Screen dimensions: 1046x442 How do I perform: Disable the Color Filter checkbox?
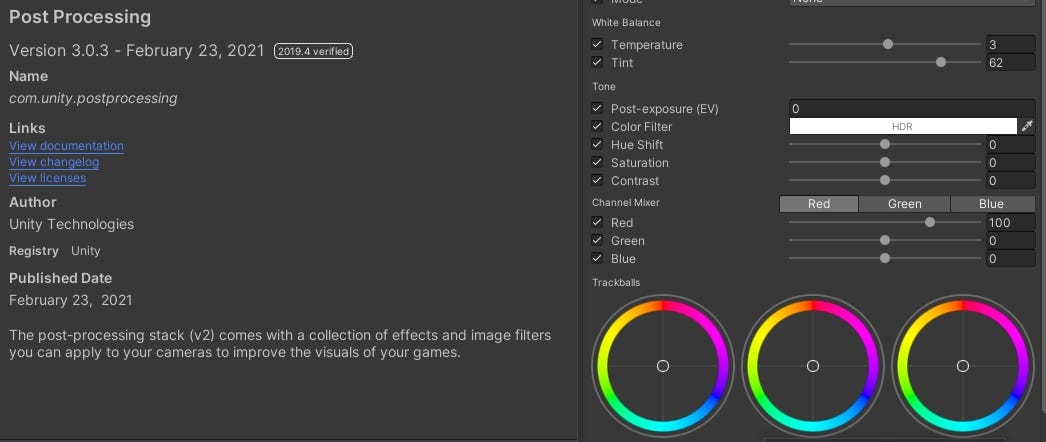(x=597, y=126)
